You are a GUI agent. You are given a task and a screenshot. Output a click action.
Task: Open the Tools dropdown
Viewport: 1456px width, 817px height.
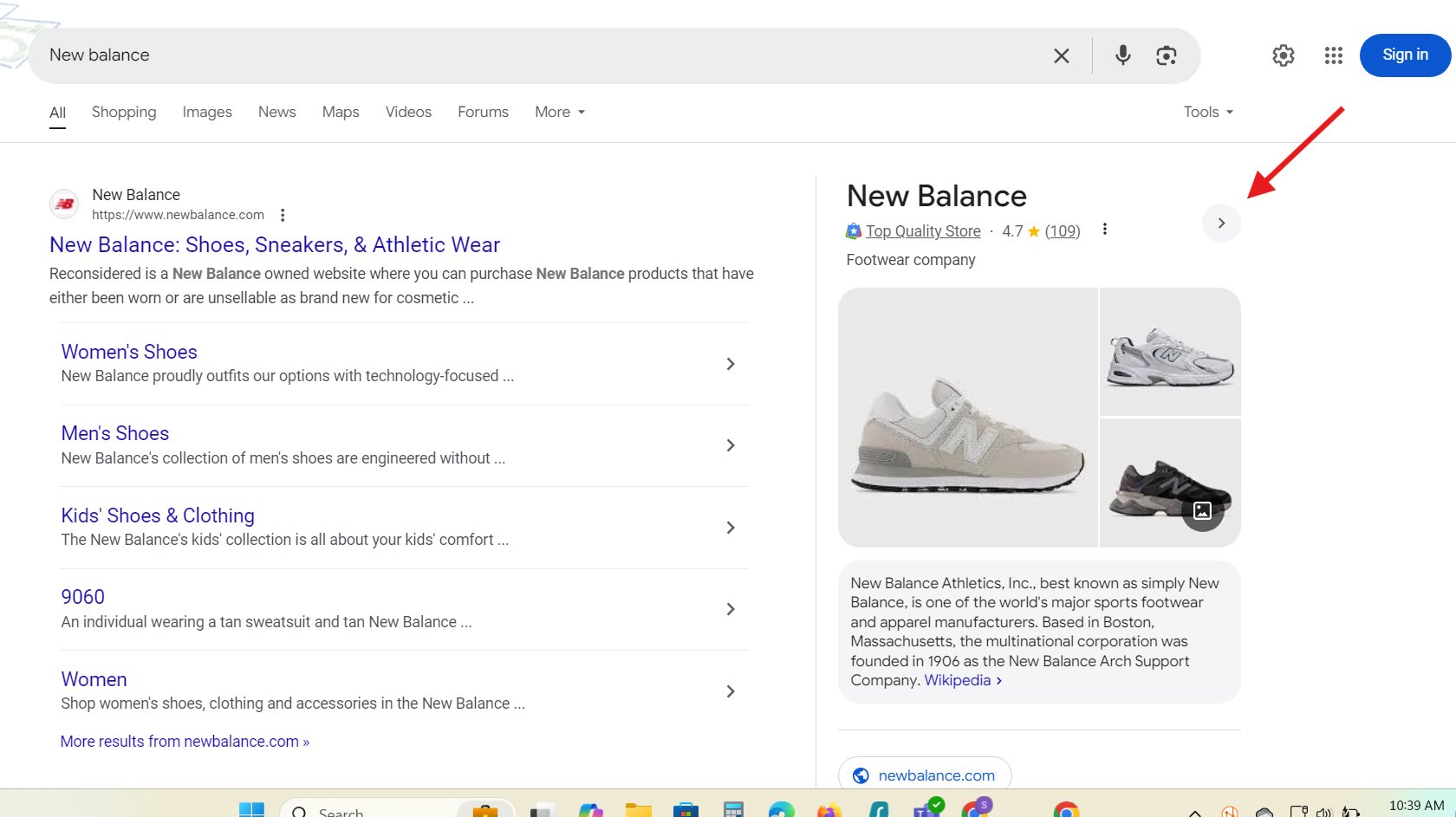[x=1206, y=112]
